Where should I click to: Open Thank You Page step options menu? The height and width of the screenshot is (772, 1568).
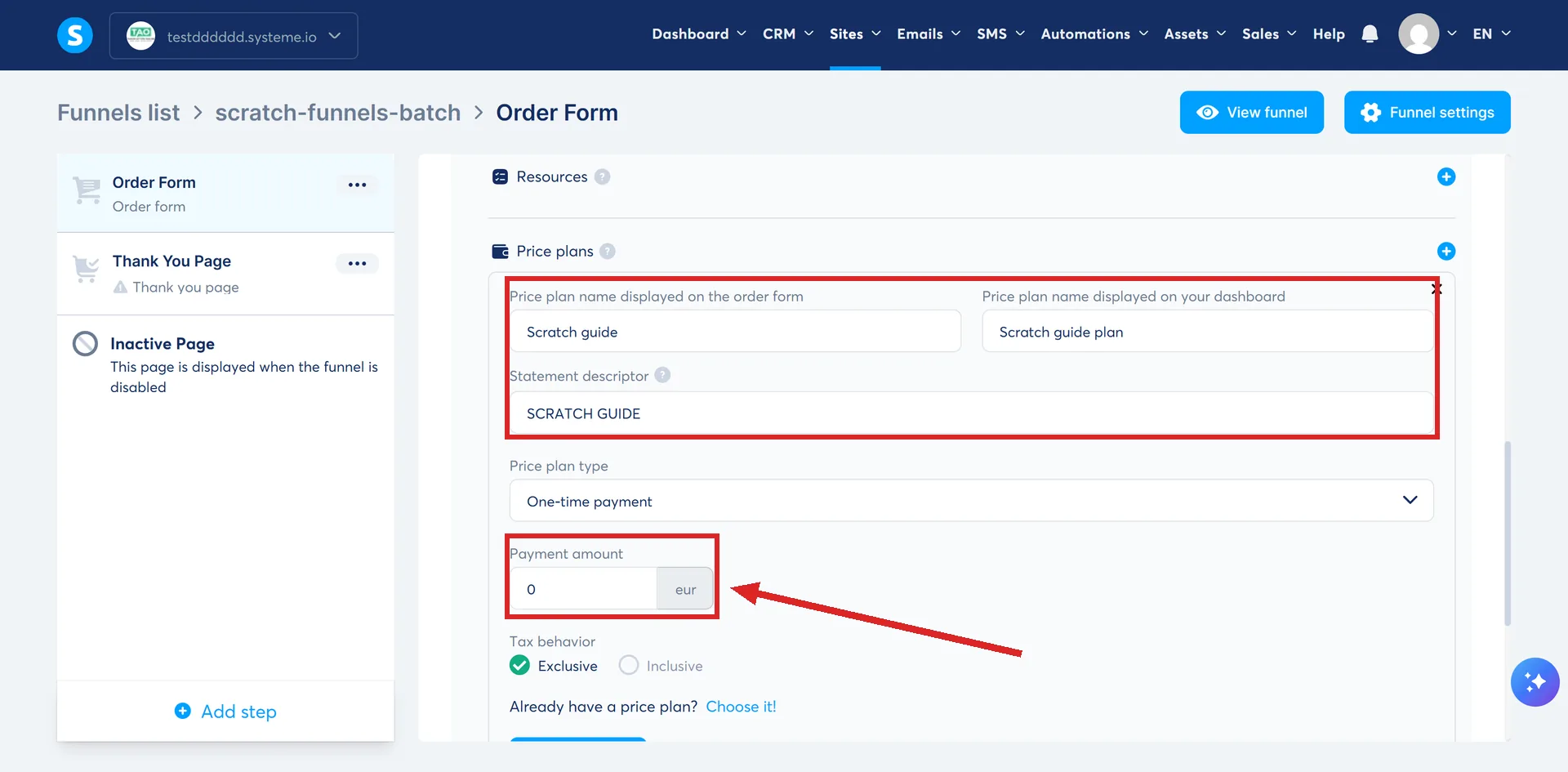coord(357,263)
